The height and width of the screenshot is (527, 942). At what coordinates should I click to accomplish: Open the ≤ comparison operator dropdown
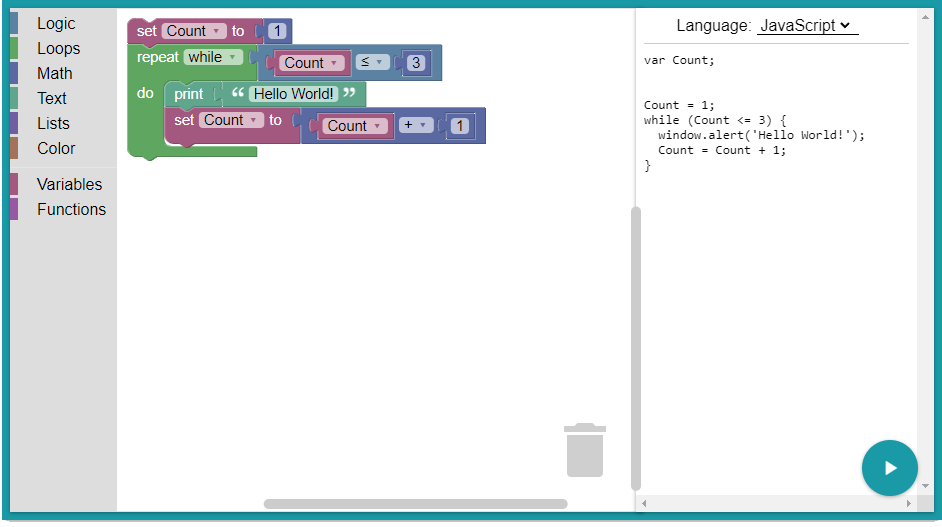pos(372,62)
